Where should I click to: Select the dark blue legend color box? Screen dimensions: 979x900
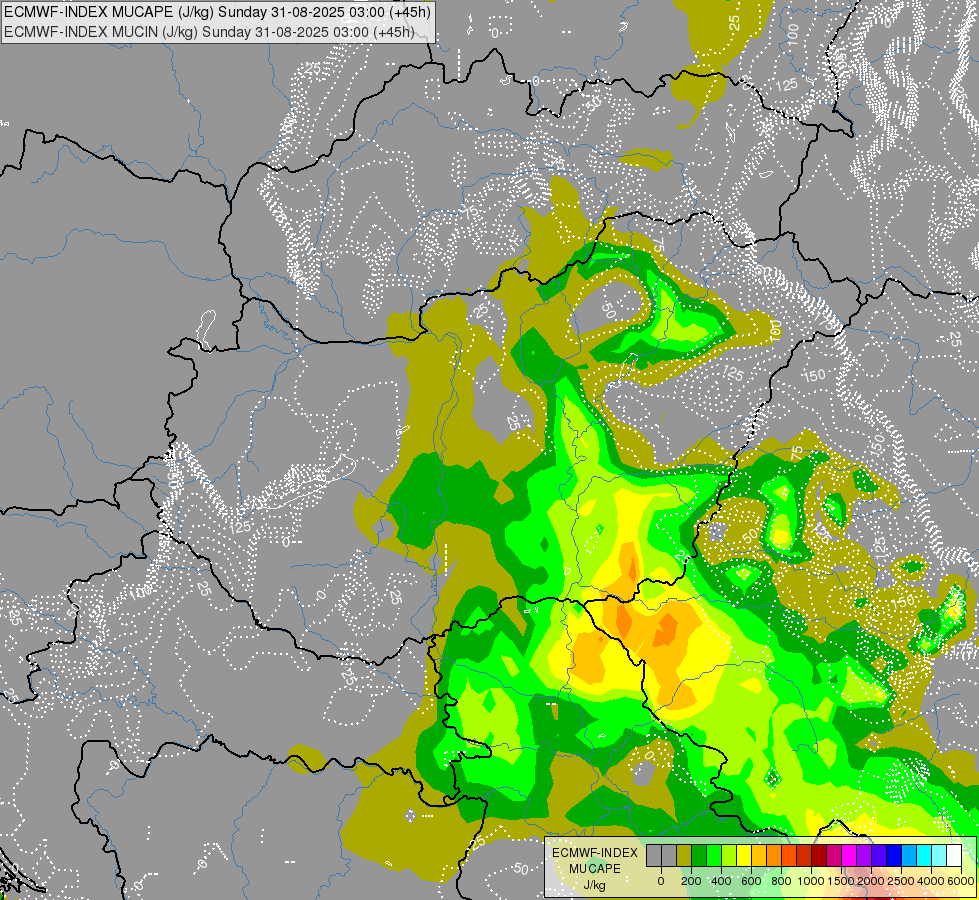(x=895, y=856)
